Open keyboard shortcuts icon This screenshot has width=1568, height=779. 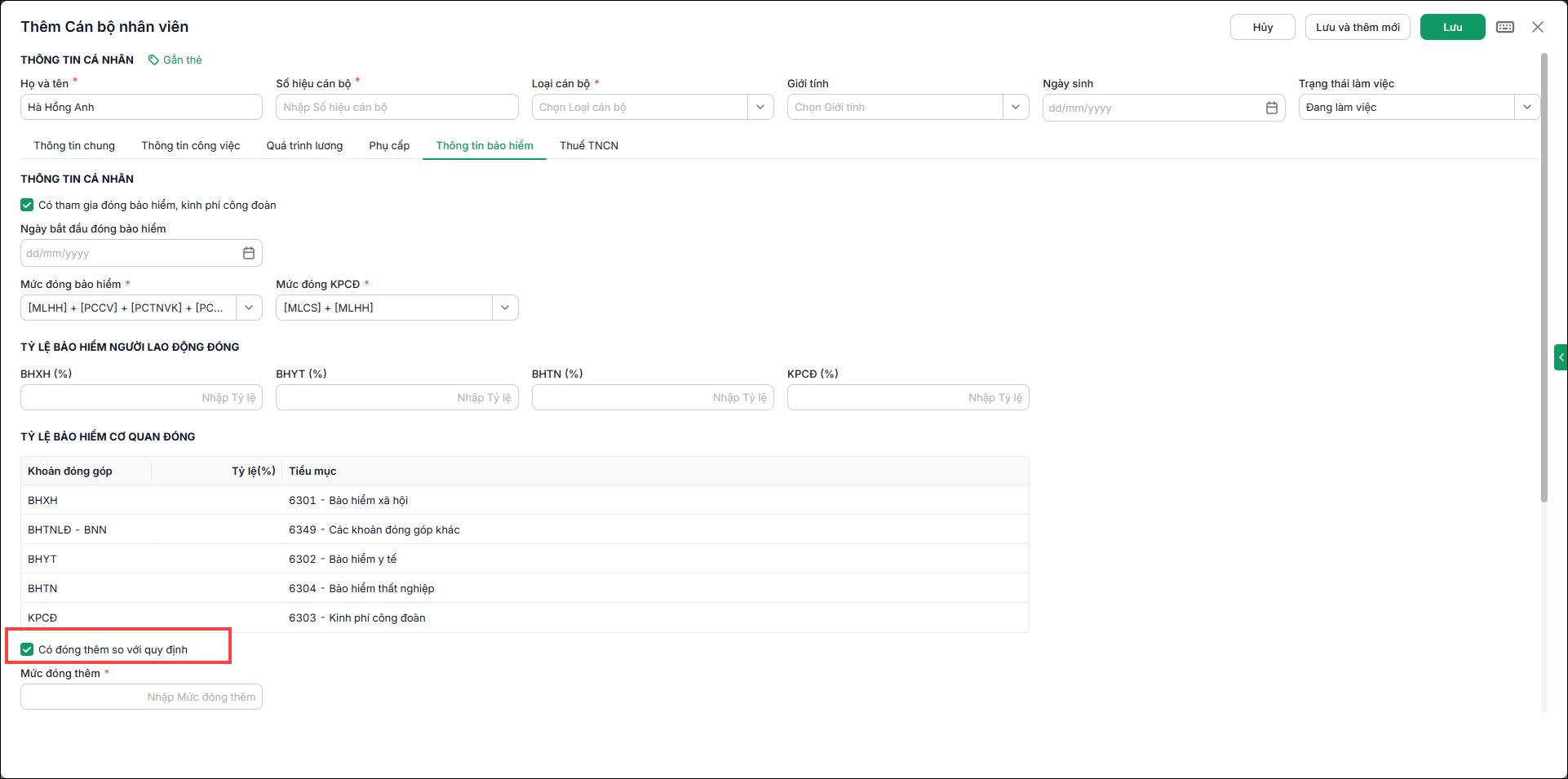pyautogui.click(x=1505, y=27)
